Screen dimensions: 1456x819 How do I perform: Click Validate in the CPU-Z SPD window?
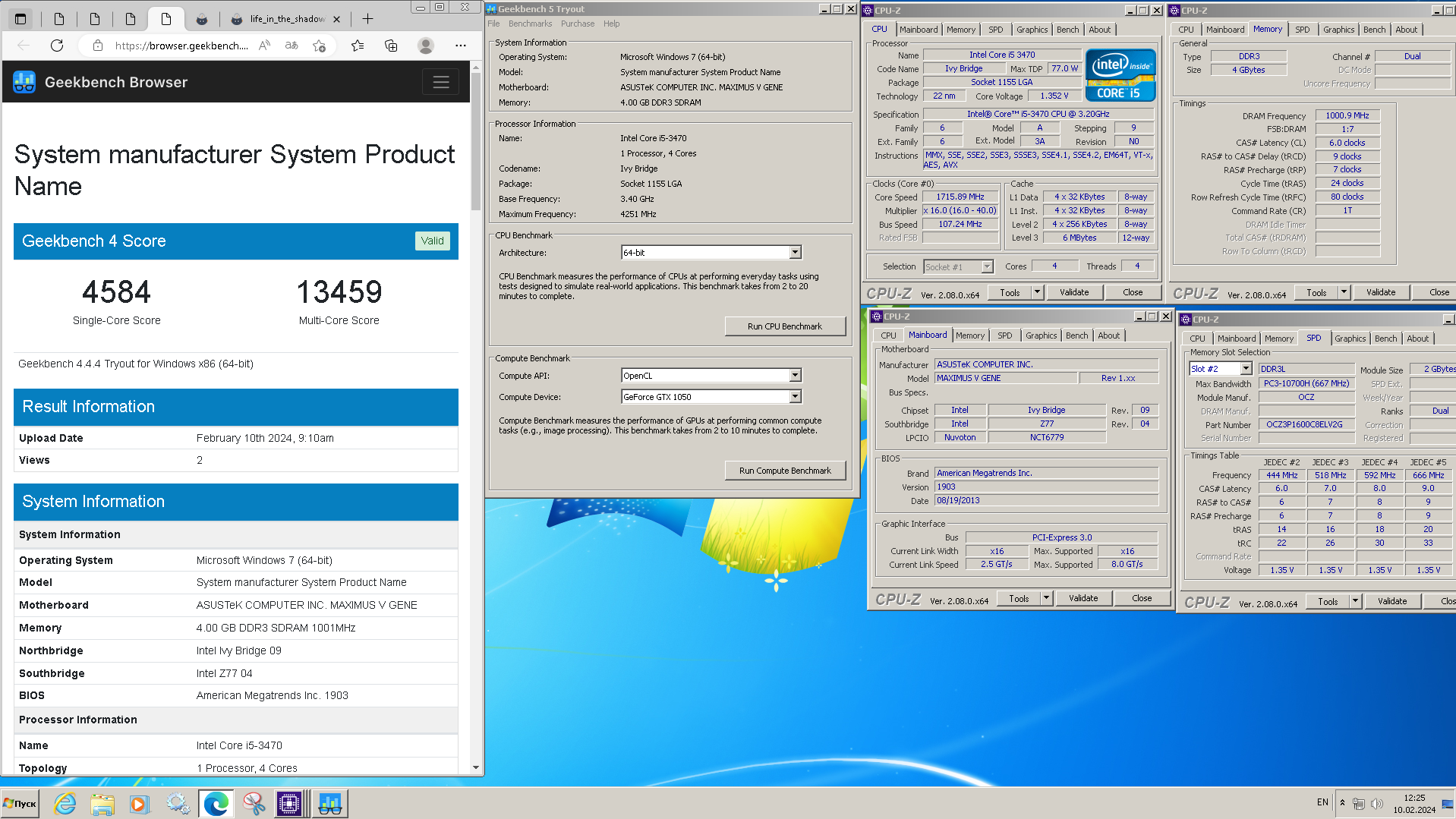tap(1392, 601)
